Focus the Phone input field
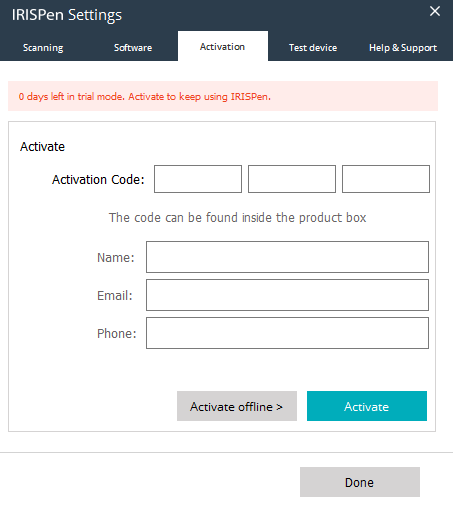 (287, 333)
